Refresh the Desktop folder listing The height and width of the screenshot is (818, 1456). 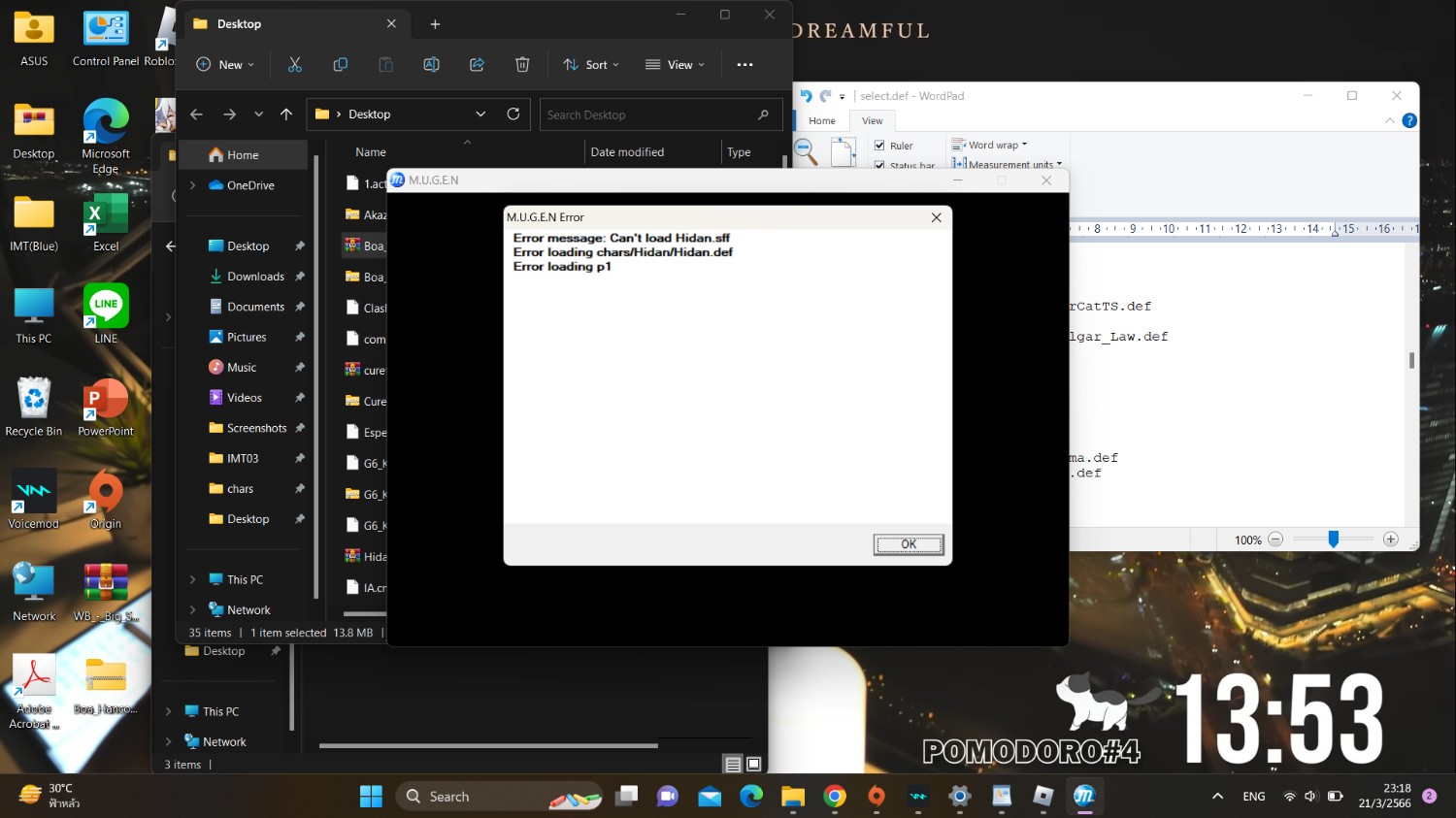point(513,115)
